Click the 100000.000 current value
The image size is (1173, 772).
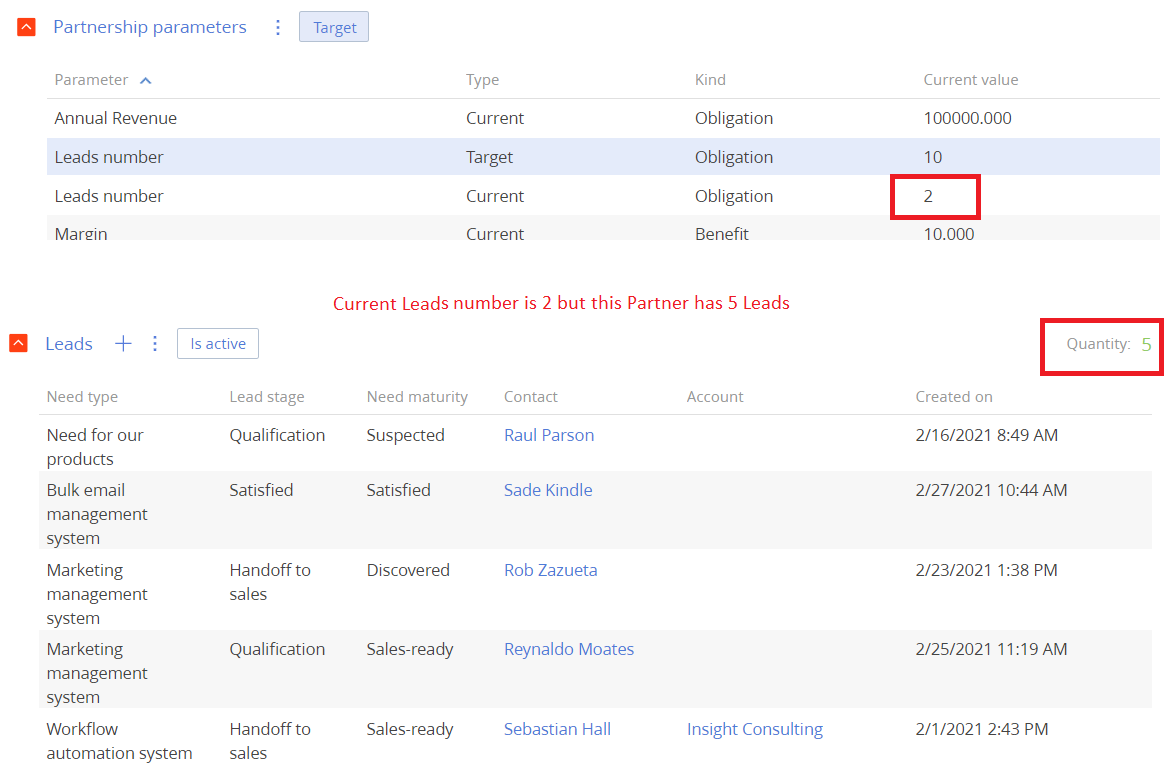[967, 118]
